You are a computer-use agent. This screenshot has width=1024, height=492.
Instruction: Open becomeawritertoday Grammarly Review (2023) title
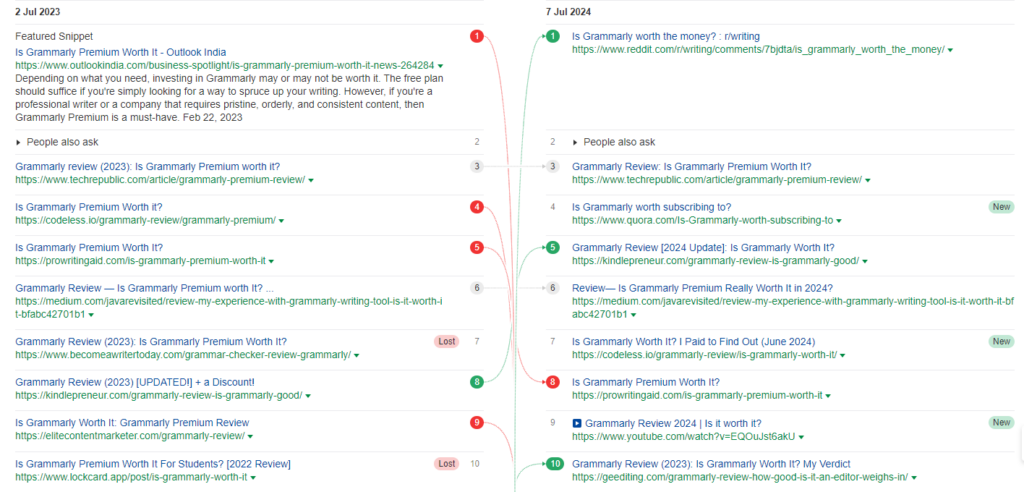[x=151, y=342]
